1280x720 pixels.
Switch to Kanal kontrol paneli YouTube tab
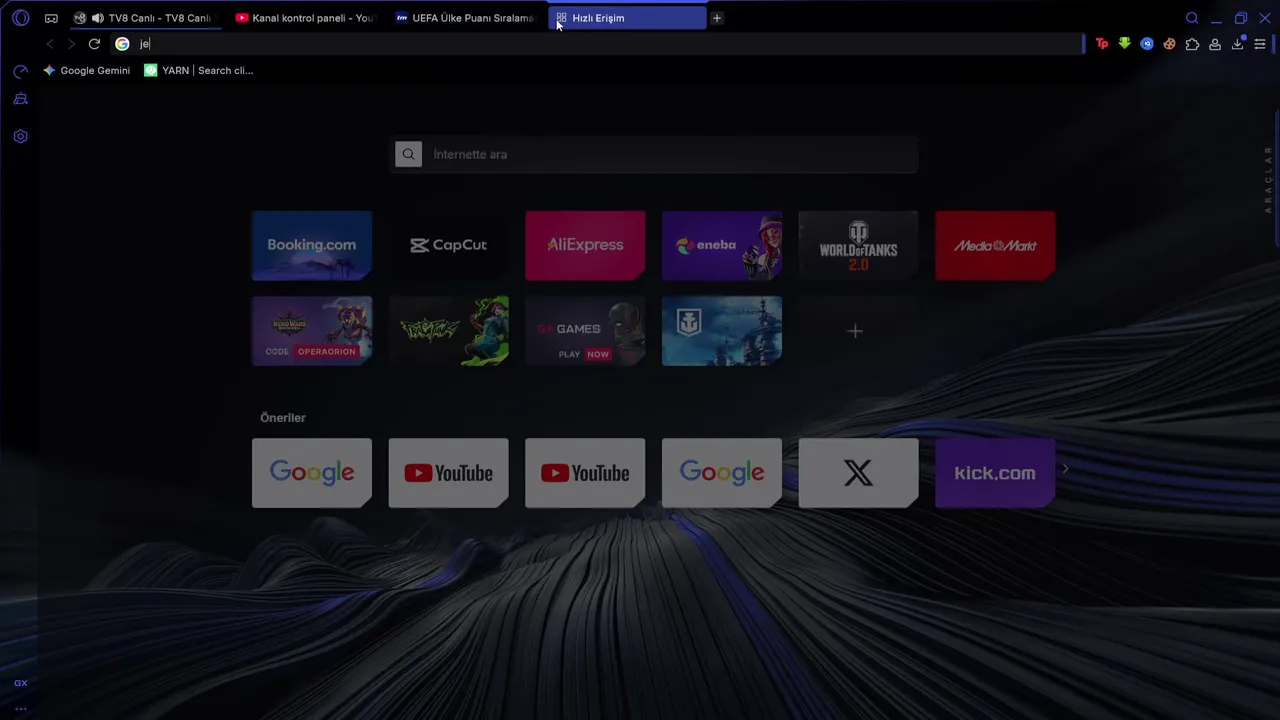click(x=304, y=18)
